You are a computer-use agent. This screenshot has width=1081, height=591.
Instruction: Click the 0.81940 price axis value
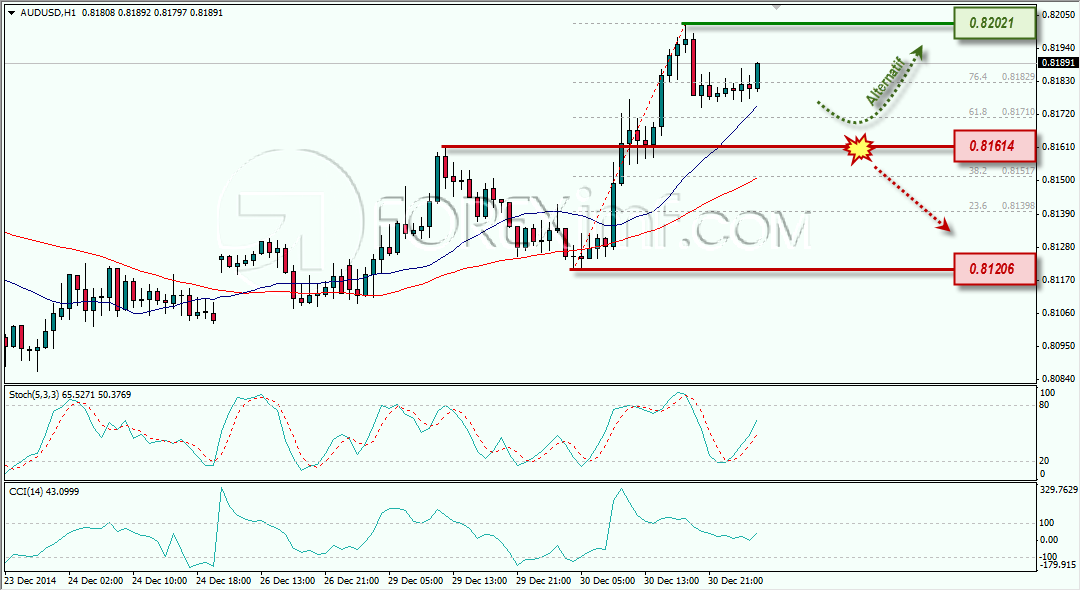click(x=1058, y=48)
